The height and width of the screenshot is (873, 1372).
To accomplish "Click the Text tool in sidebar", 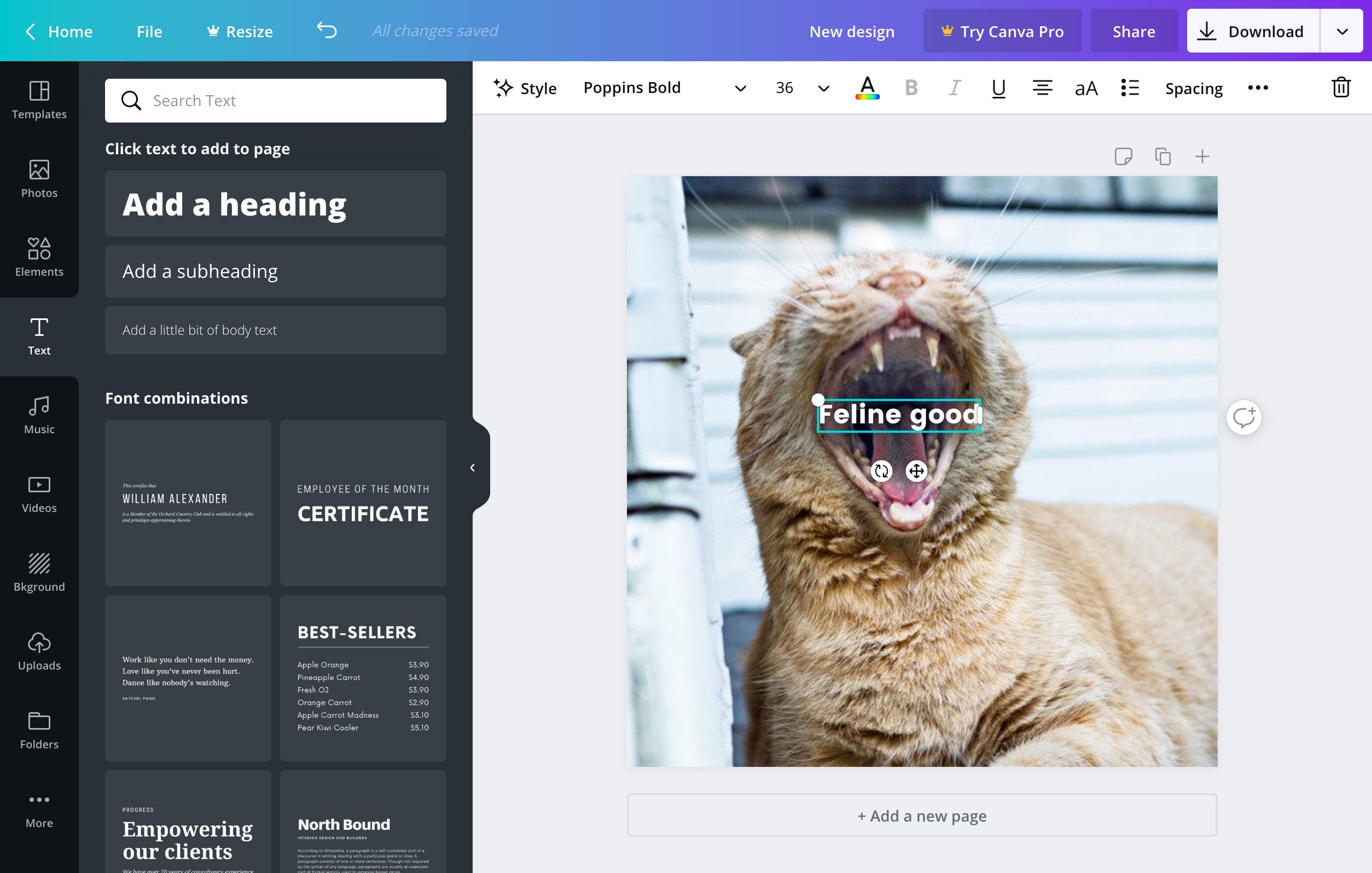I will point(39,334).
